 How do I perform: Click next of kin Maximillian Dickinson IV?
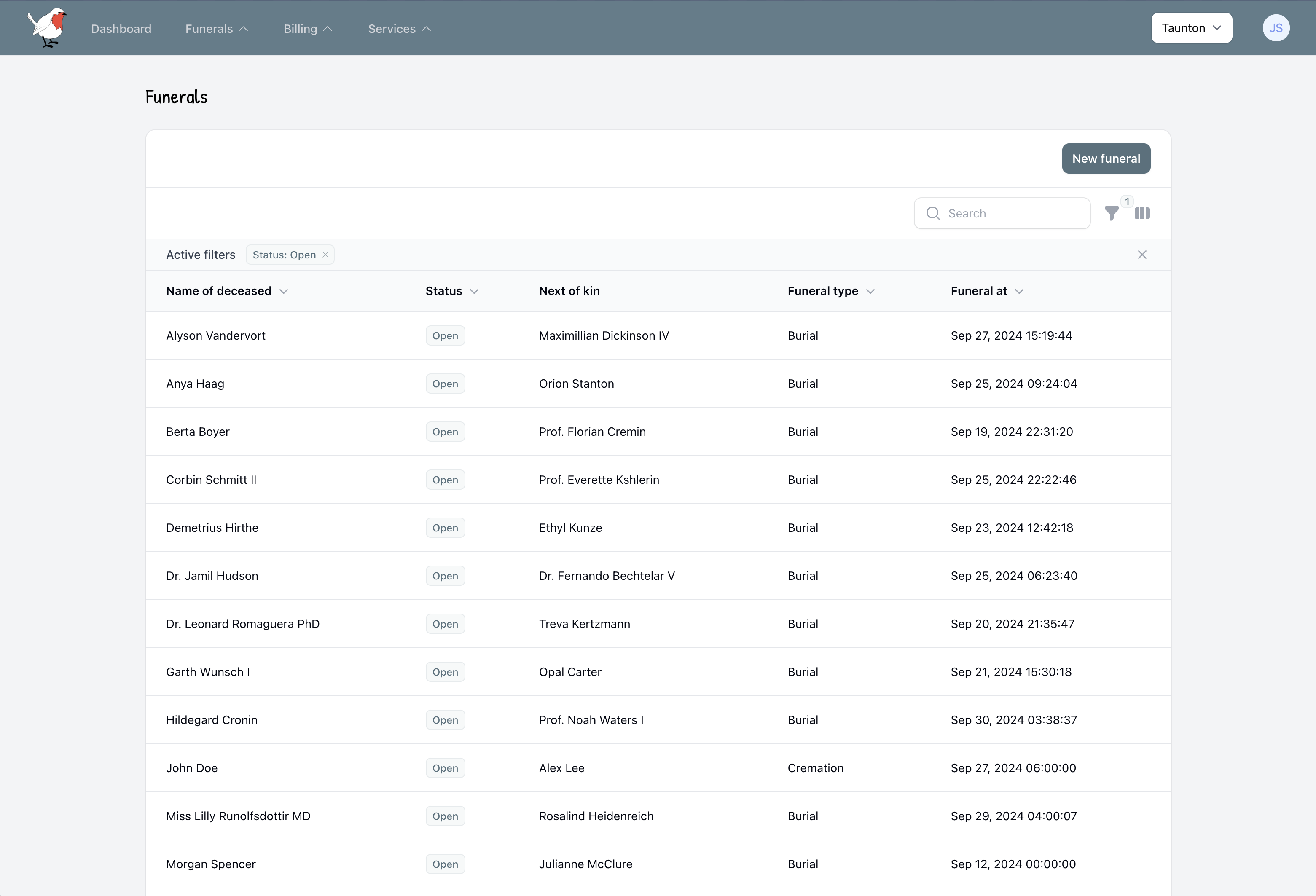(604, 335)
